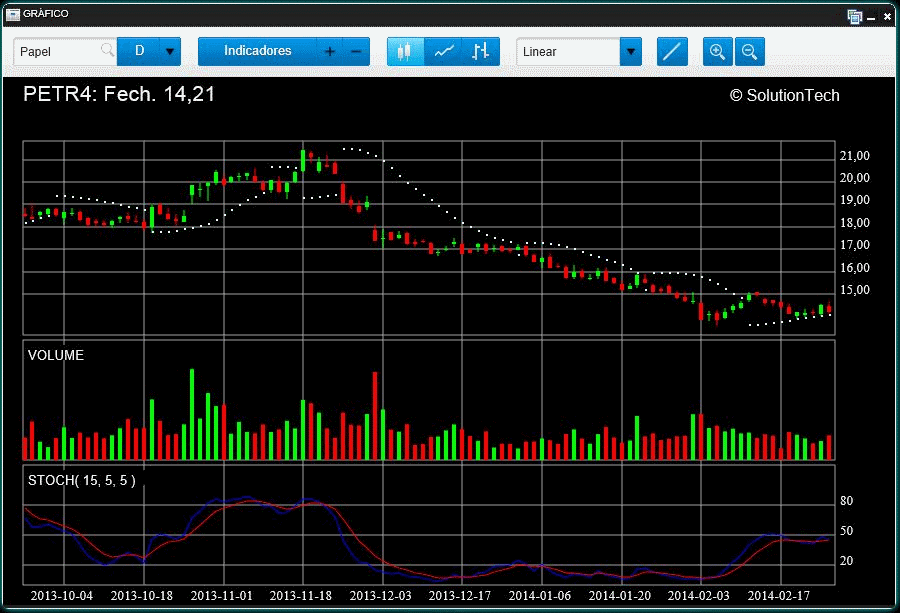Click the GRÁFICO window title text
Image resolution: width=900 pixels, height=613 pixels.
45,14
